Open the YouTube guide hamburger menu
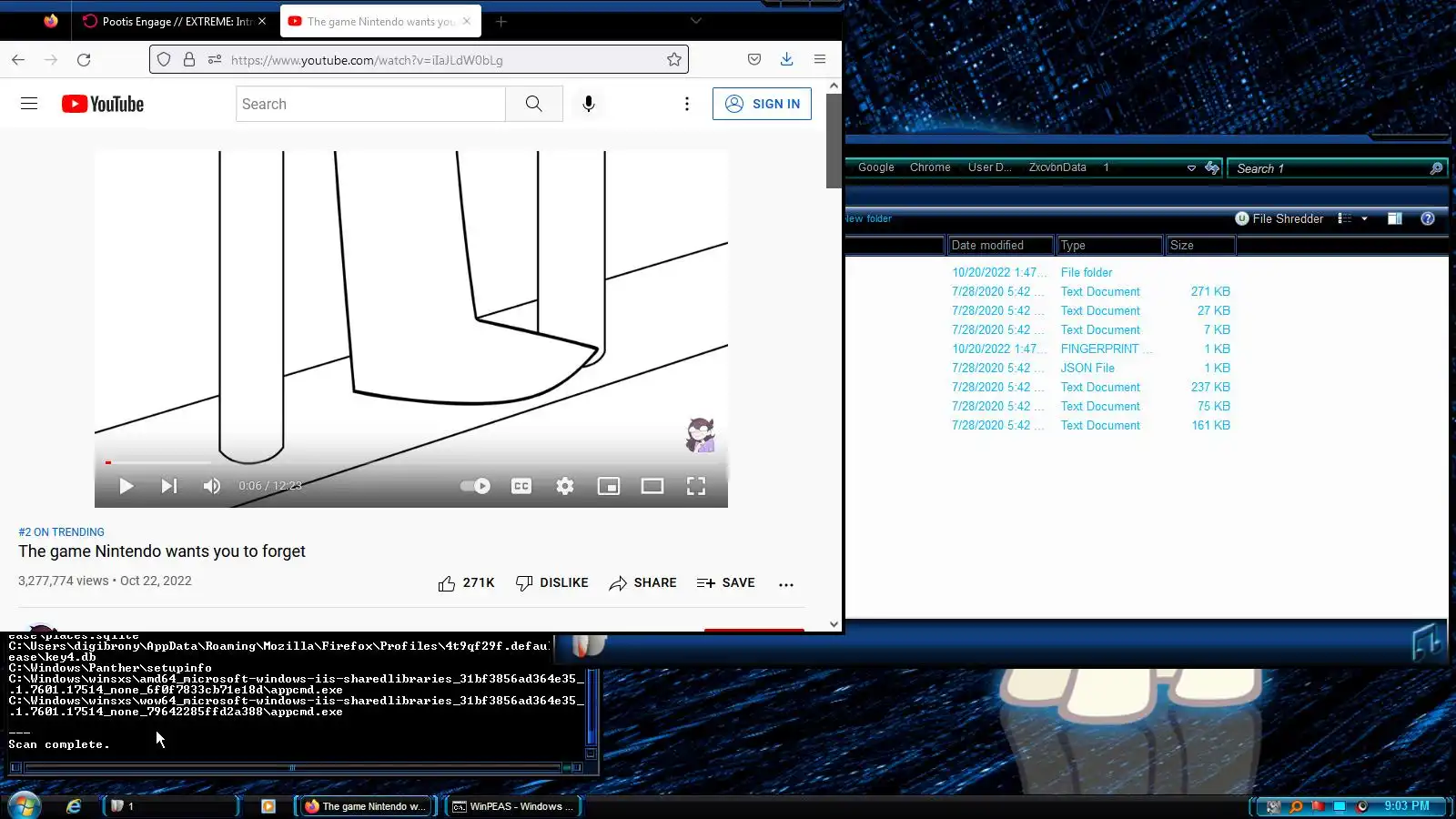 coord(29,104)
